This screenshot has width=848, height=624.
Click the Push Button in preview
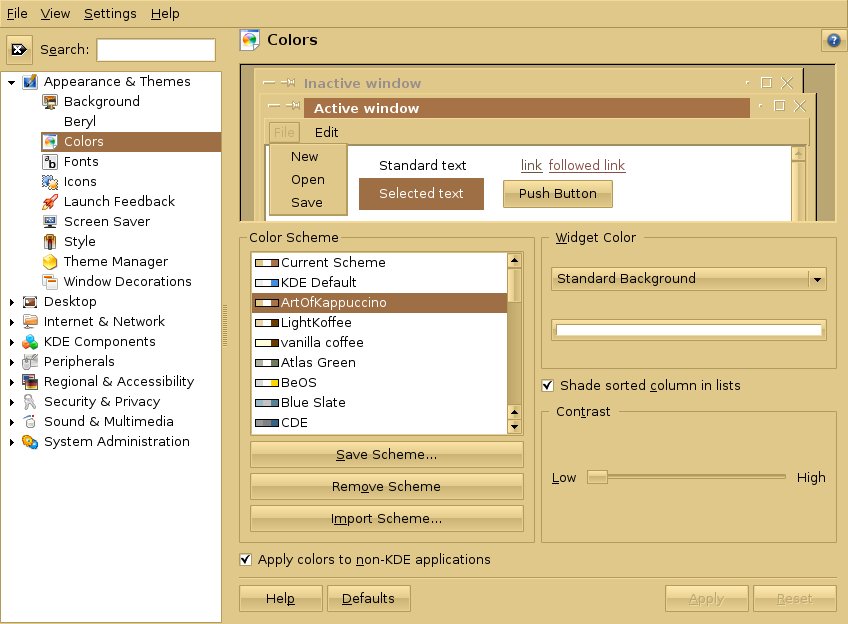click(558, 194)
